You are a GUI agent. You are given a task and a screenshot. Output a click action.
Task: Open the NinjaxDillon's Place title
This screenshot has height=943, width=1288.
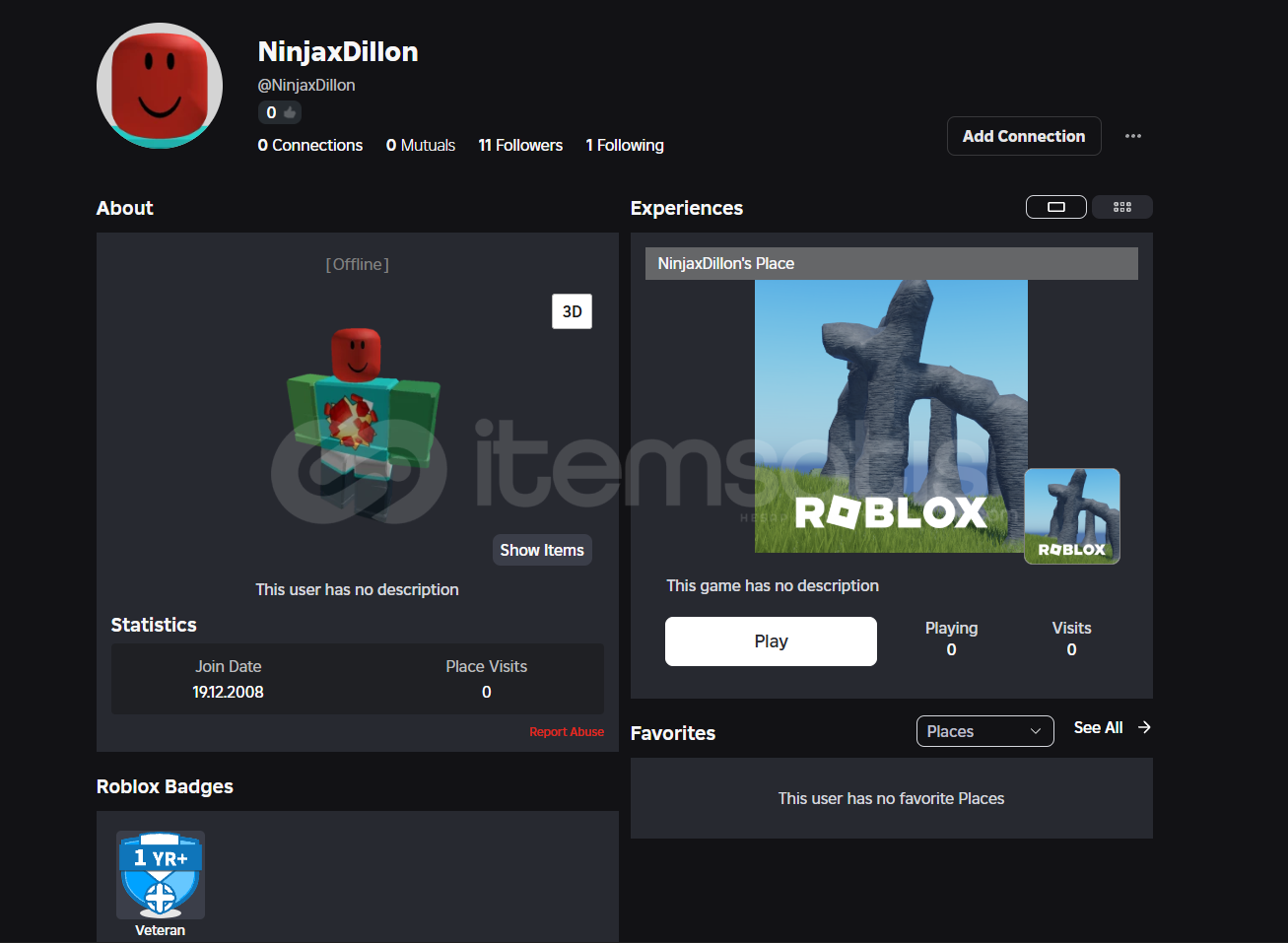point(726,263)
